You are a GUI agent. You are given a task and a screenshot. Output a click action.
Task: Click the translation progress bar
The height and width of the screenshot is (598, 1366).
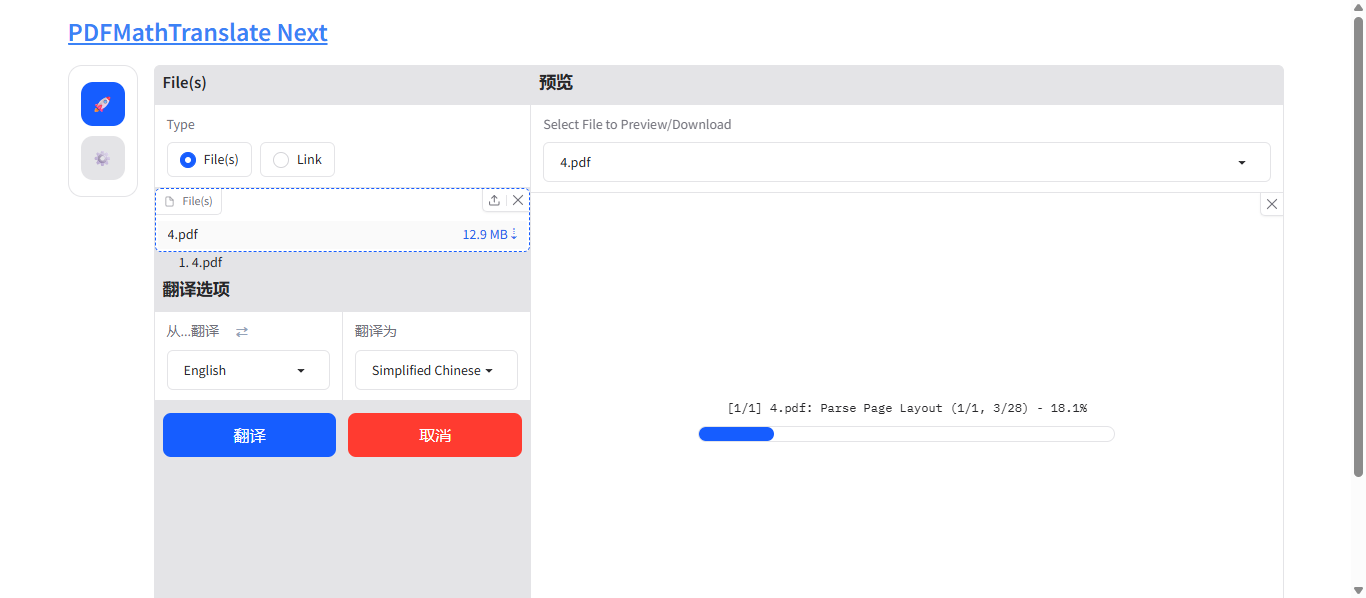[x=906, y=434]
